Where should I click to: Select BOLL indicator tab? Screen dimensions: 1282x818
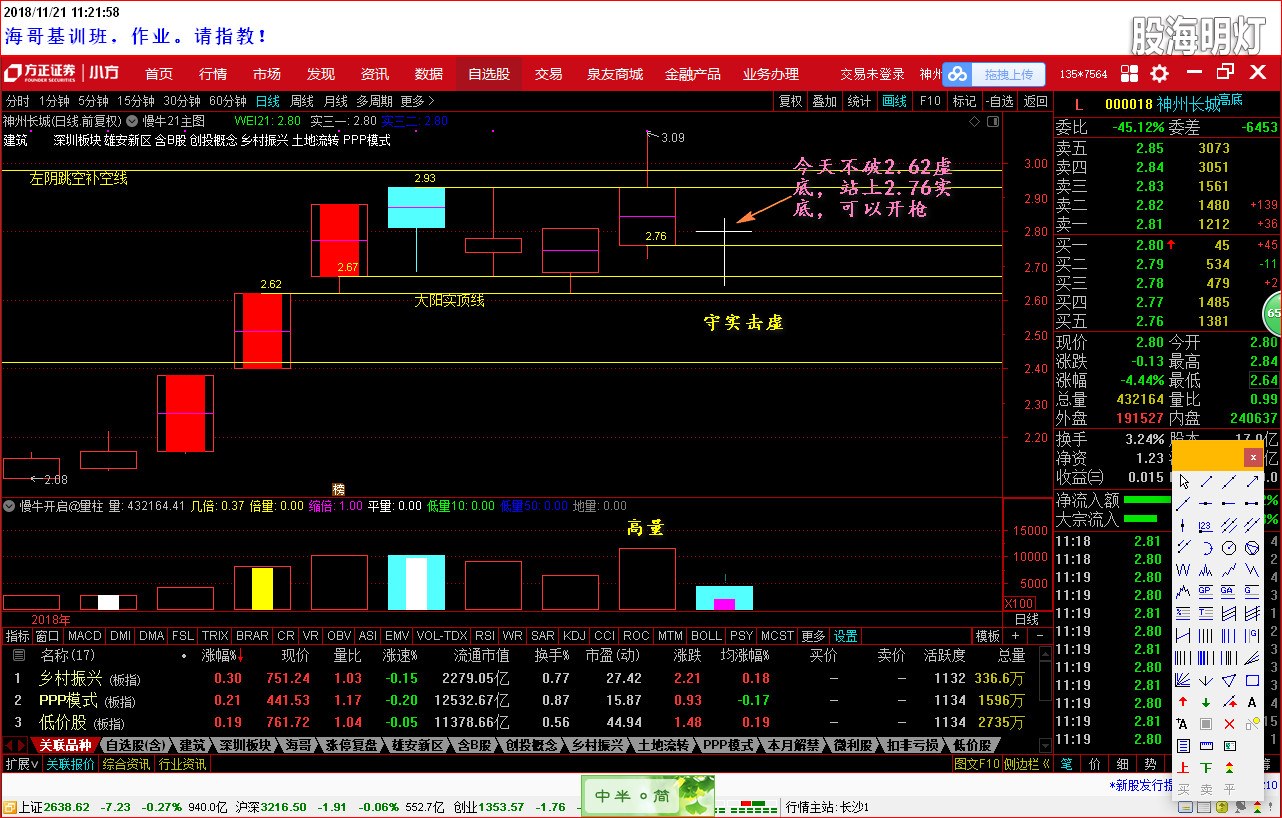706,636
